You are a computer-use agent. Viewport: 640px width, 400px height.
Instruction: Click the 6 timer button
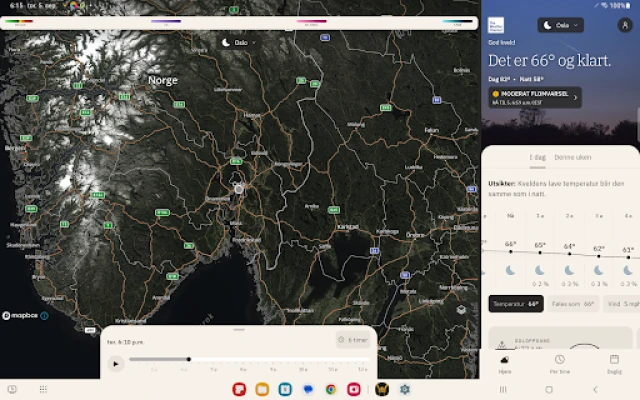354,340
